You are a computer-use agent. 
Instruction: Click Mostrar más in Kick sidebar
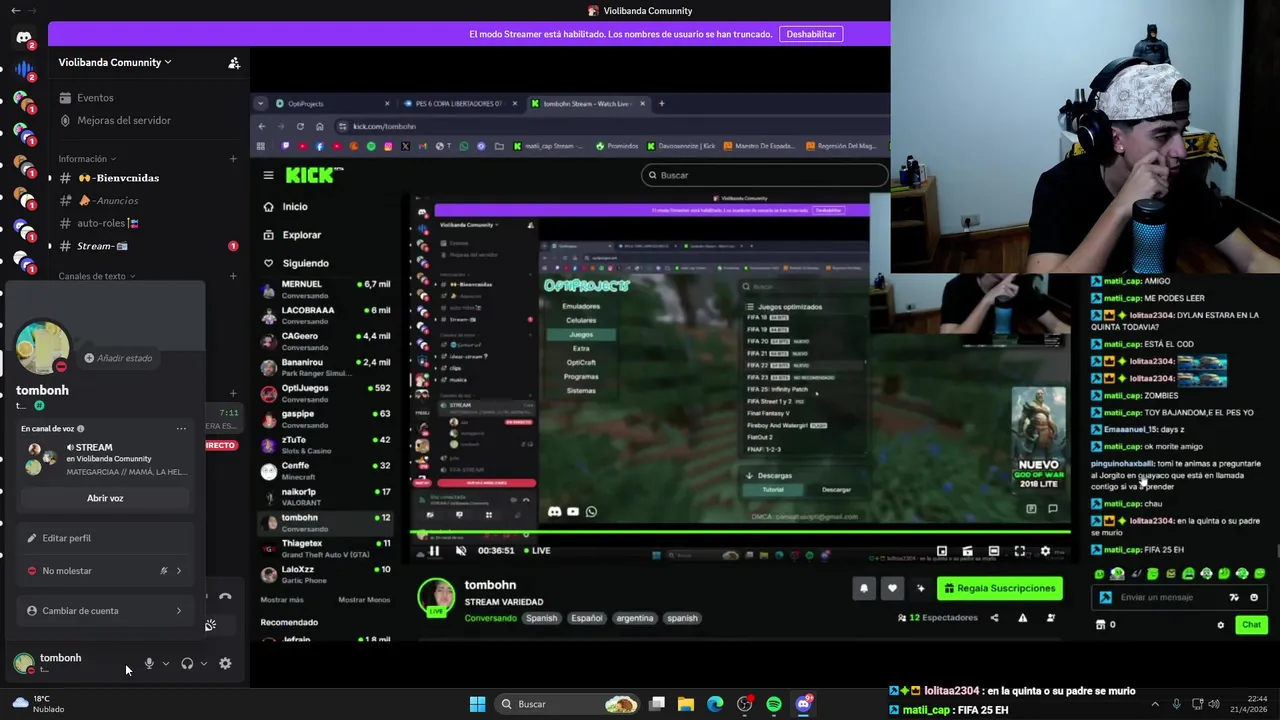pos(282,600)
